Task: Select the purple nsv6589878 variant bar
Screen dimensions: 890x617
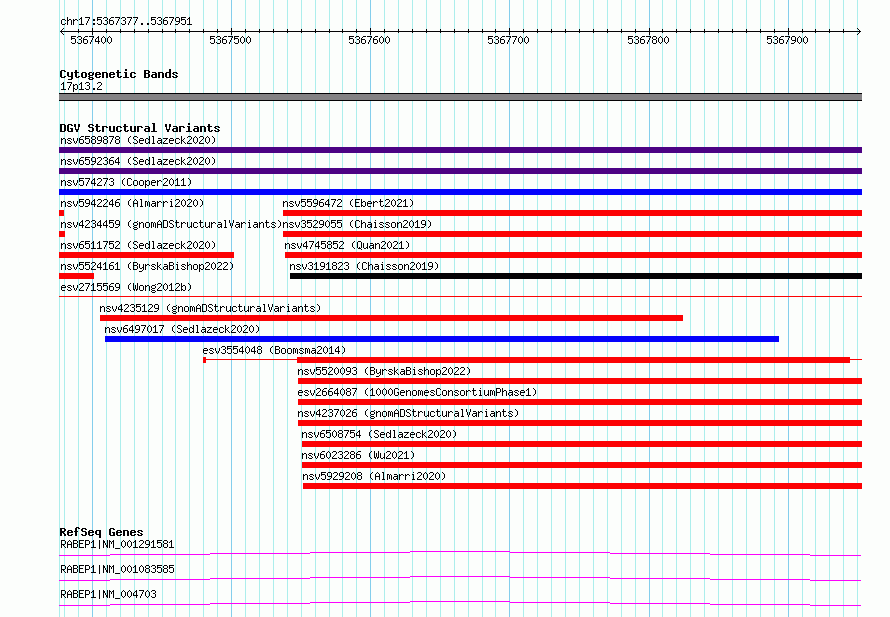Action: click(x=460, y=150)
